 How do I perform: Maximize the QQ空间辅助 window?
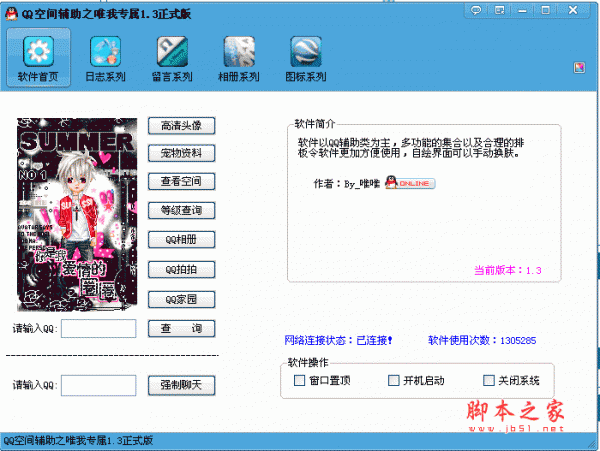546,10
